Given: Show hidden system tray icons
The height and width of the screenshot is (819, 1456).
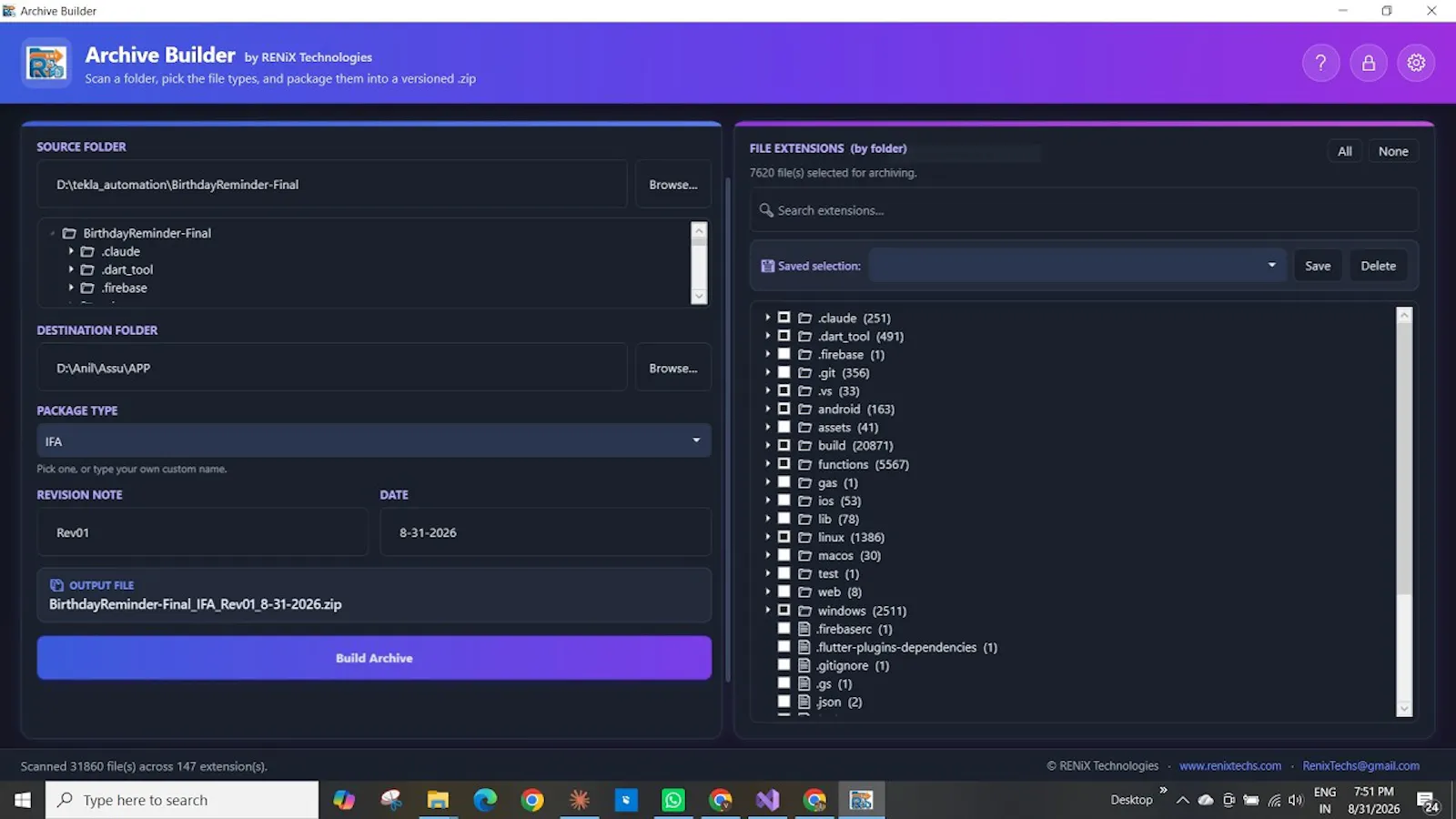Looking at the screenshot, I should 1182,800.
